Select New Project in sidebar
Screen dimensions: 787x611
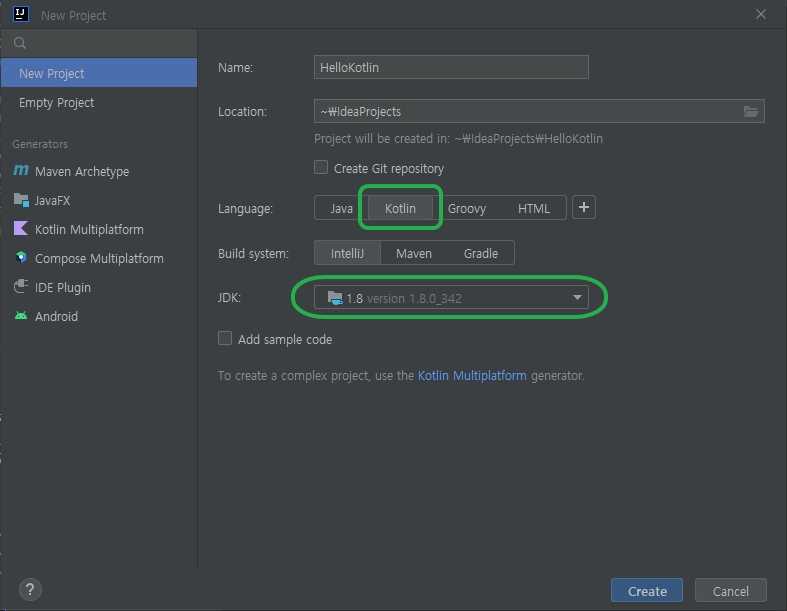coord(99,73)
